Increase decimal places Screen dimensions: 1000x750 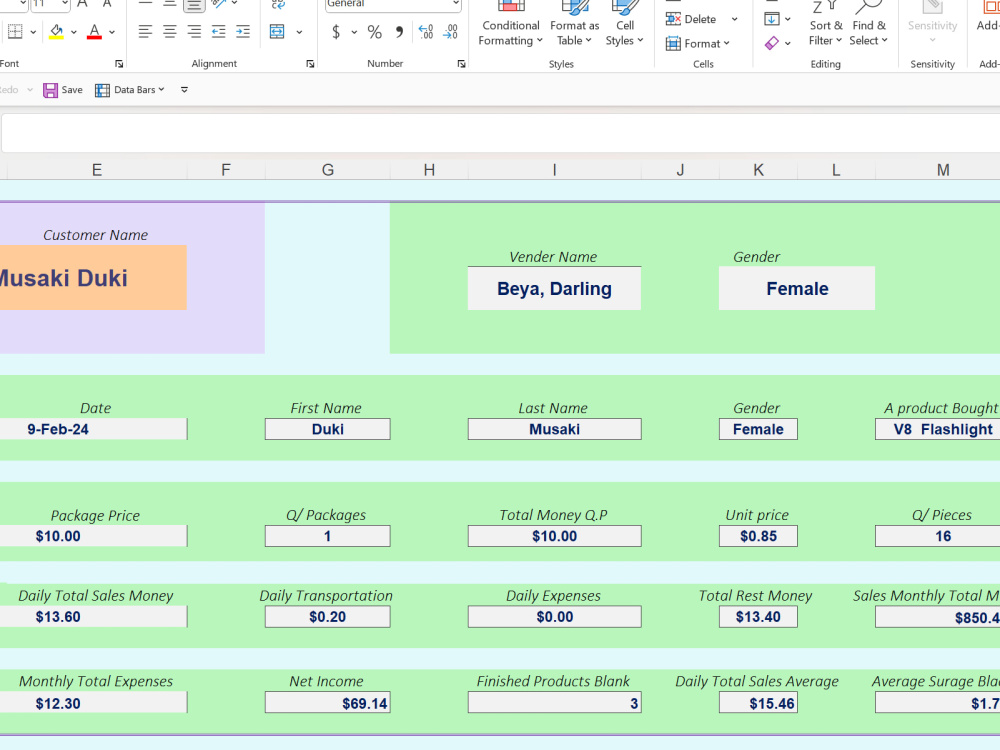[425, 31]
